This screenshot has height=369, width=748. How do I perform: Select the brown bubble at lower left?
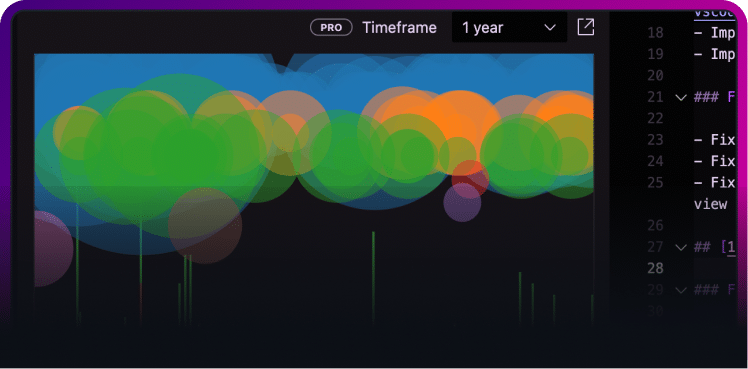click(205, 226)
